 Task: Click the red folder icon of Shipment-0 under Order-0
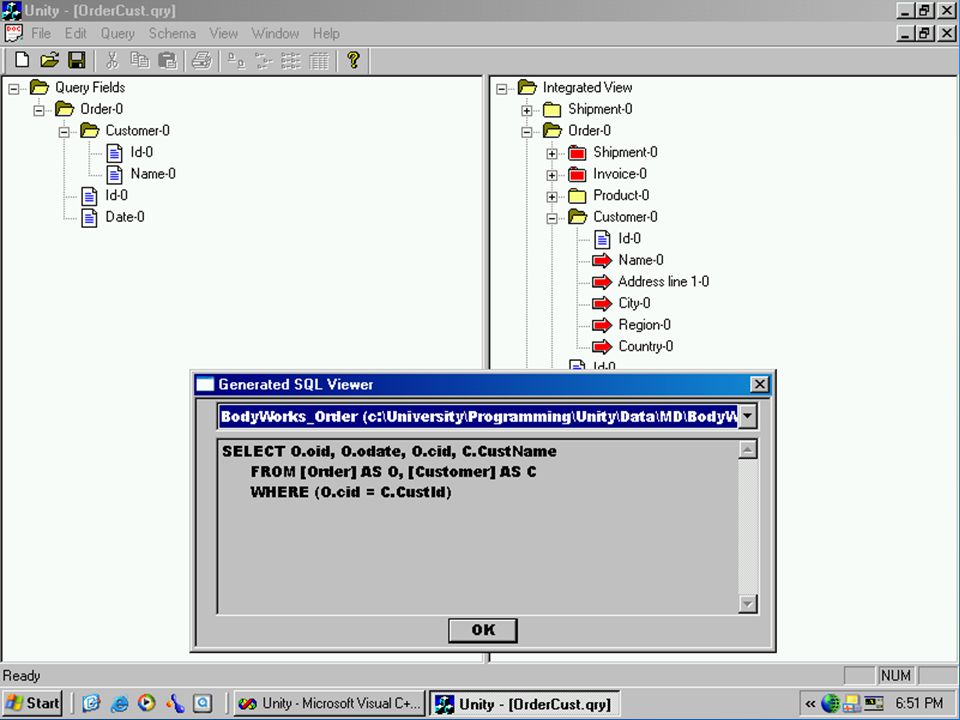[577, 152]
